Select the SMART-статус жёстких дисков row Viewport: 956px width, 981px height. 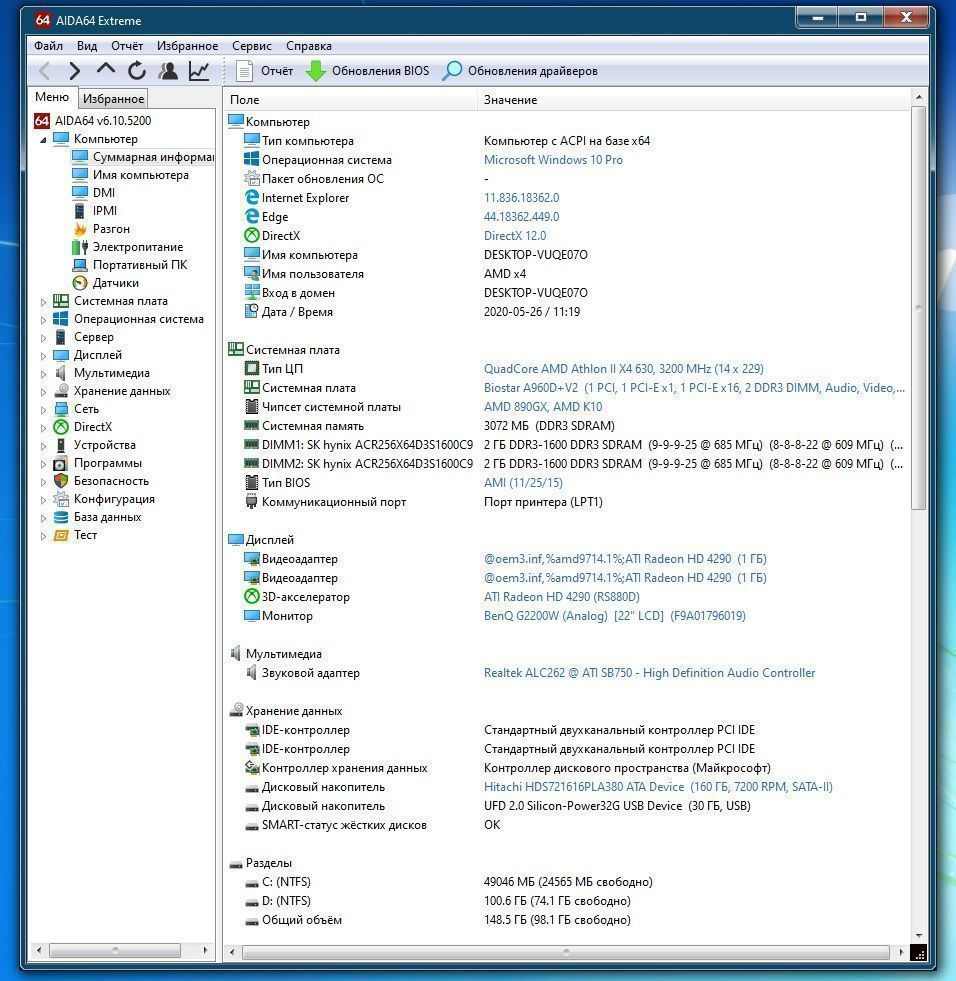567,825
